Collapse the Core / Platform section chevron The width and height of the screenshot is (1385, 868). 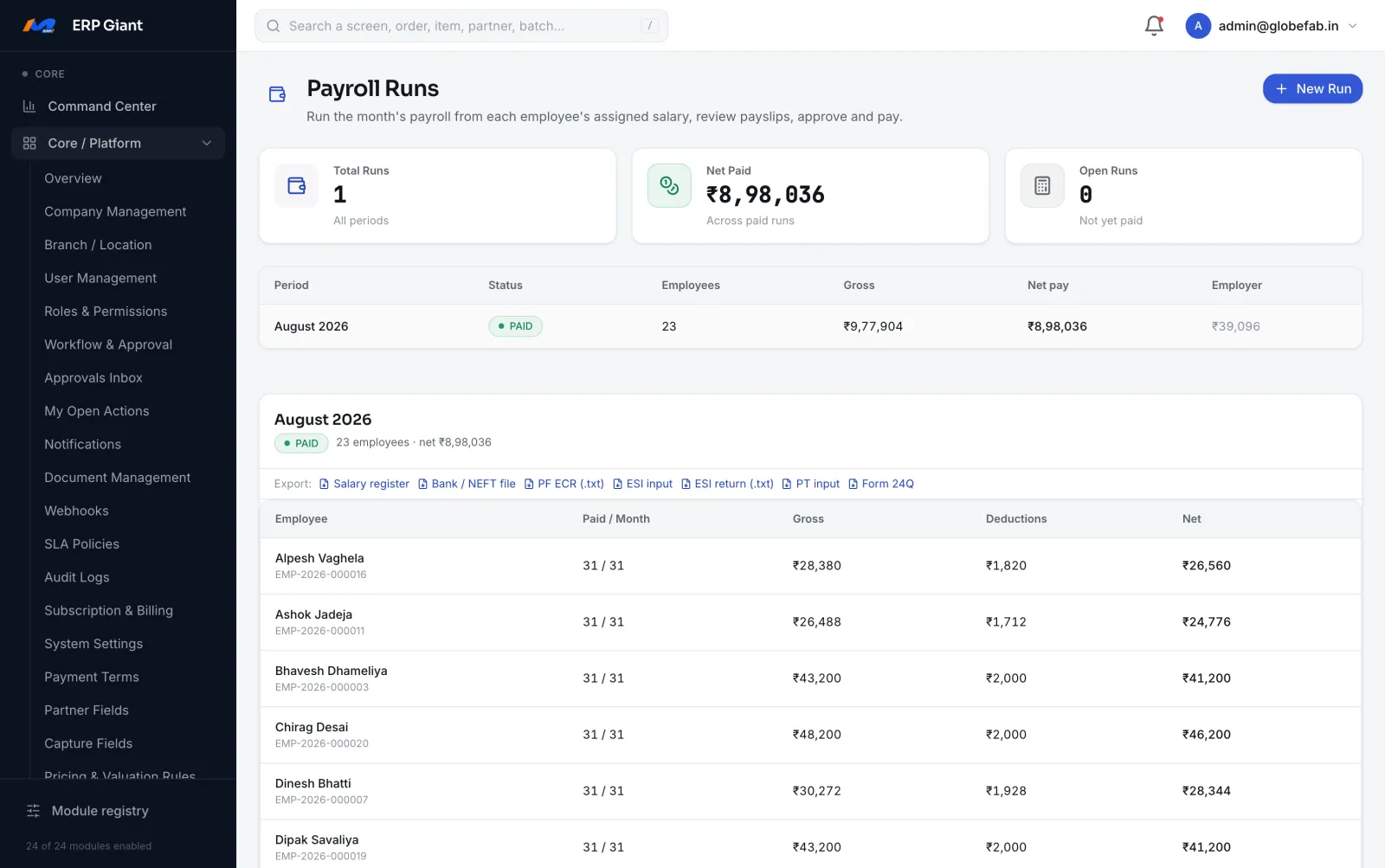(x=207, y=144)
